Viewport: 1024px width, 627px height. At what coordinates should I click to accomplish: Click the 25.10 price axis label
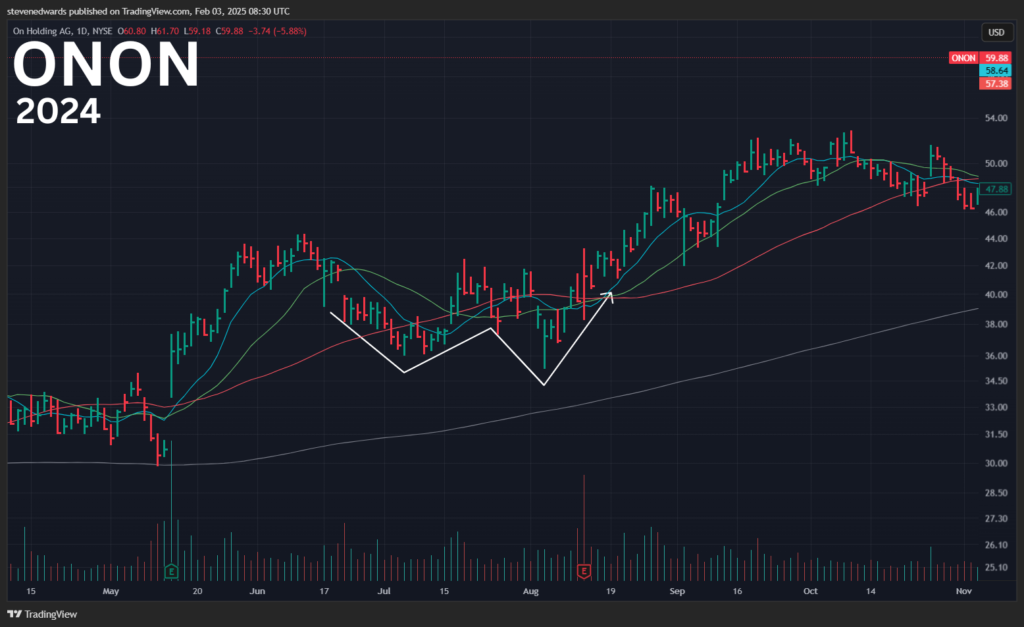tap(996, 568)
